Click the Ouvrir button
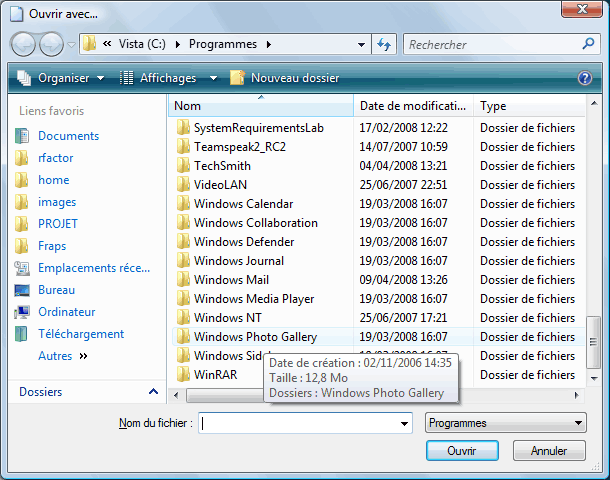The width and height of the screenshot is (610, 480). click(x=461, y=451)
